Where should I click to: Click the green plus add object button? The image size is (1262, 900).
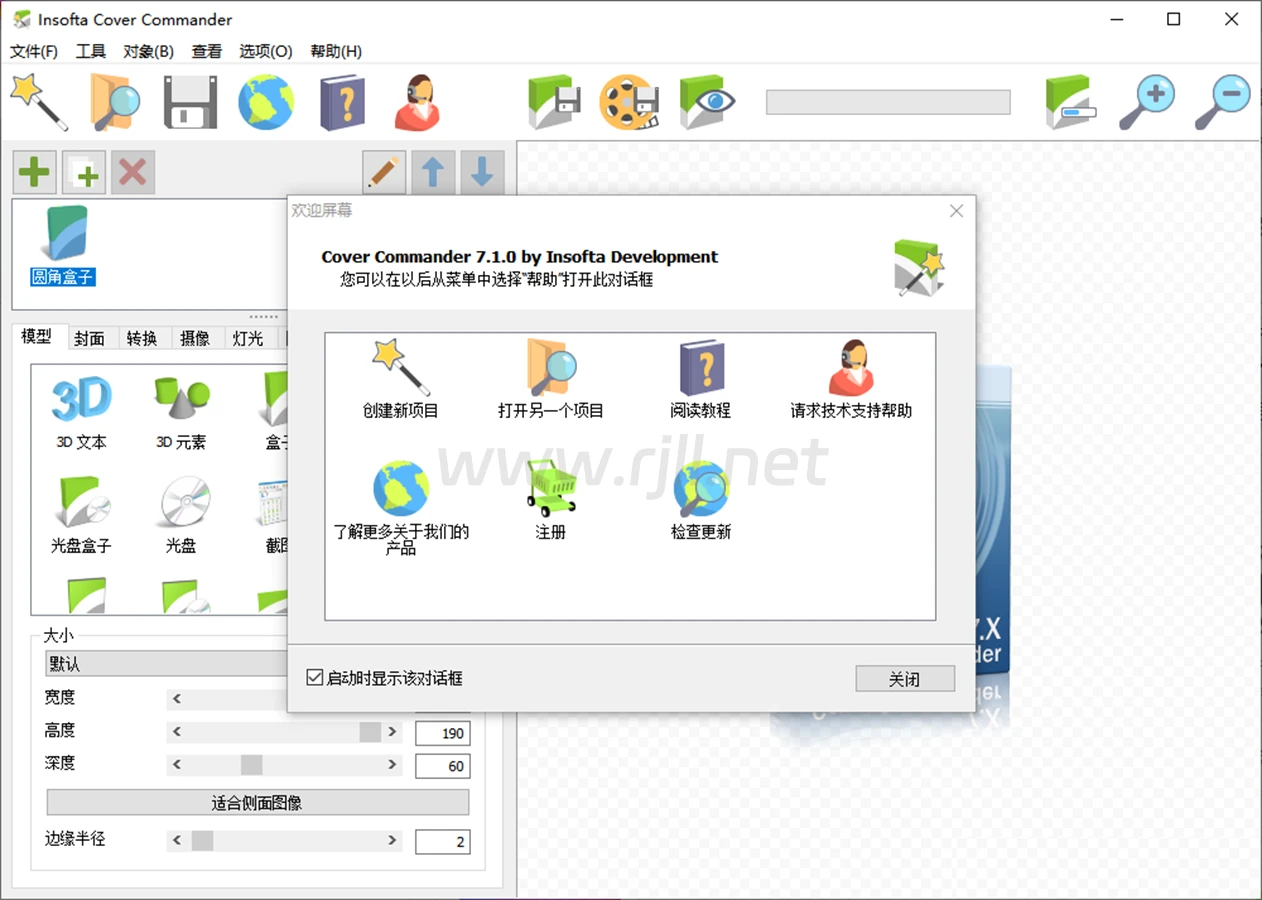click(x=35, y=173)
